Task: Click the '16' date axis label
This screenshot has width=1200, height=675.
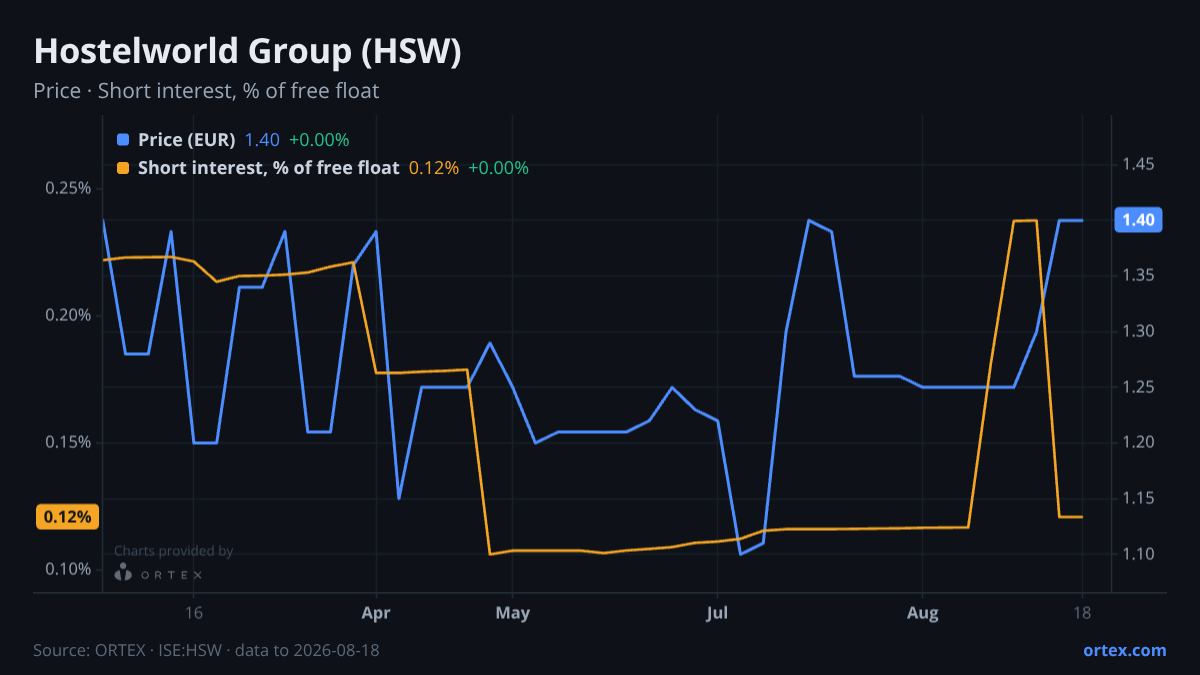Action: (194, 613)
